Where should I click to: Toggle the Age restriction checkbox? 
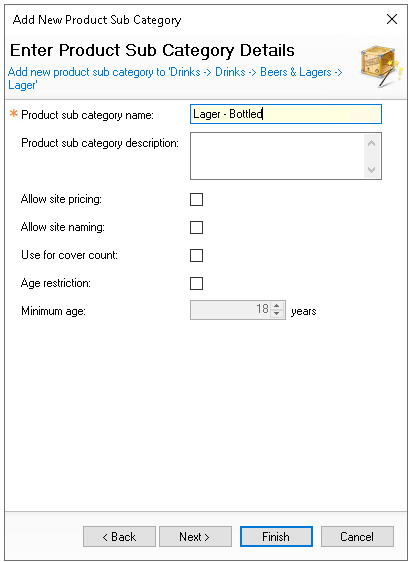pos(196,284)
